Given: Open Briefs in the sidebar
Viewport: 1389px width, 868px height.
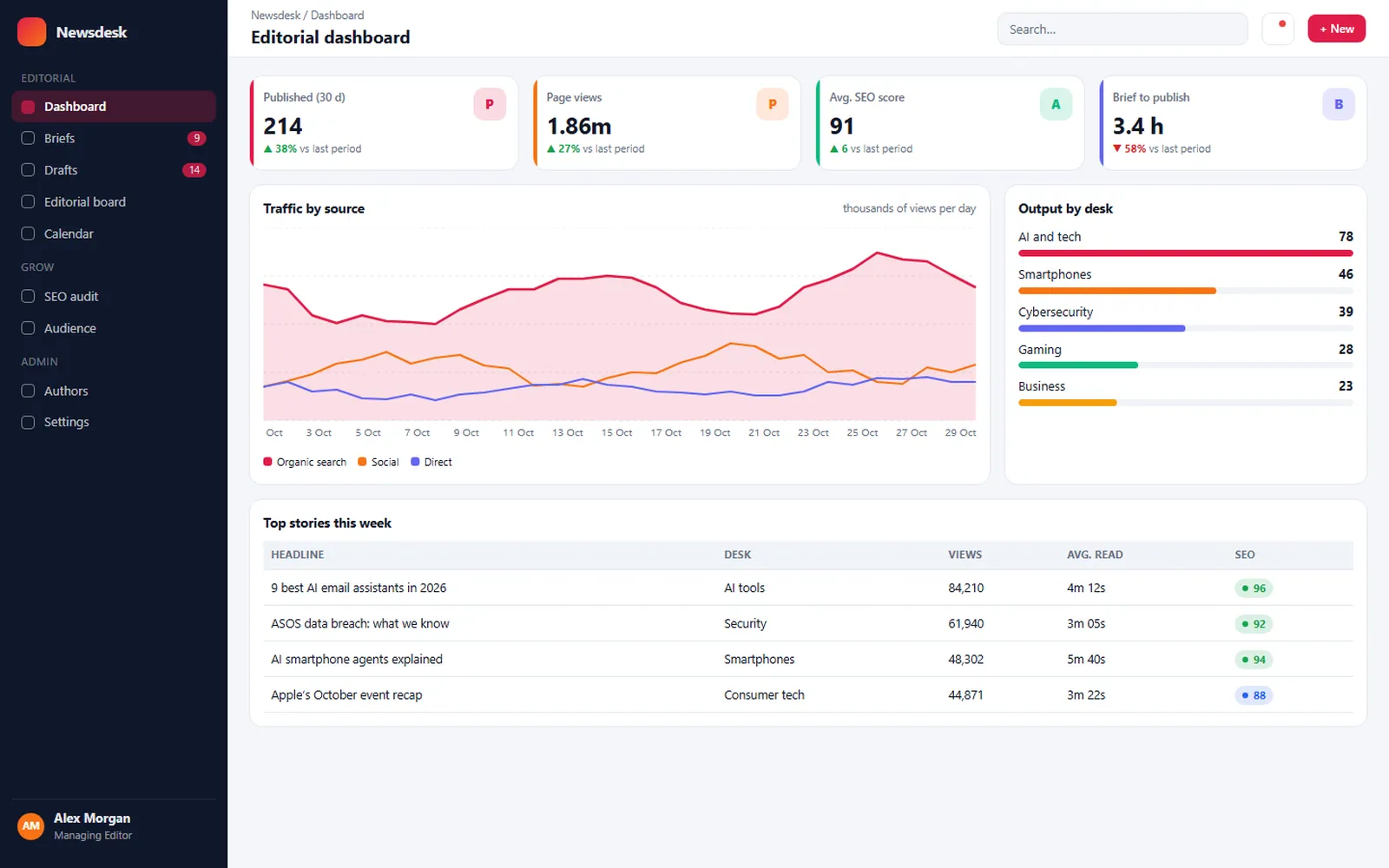Looking at the screenshot, I should point(114,138).
